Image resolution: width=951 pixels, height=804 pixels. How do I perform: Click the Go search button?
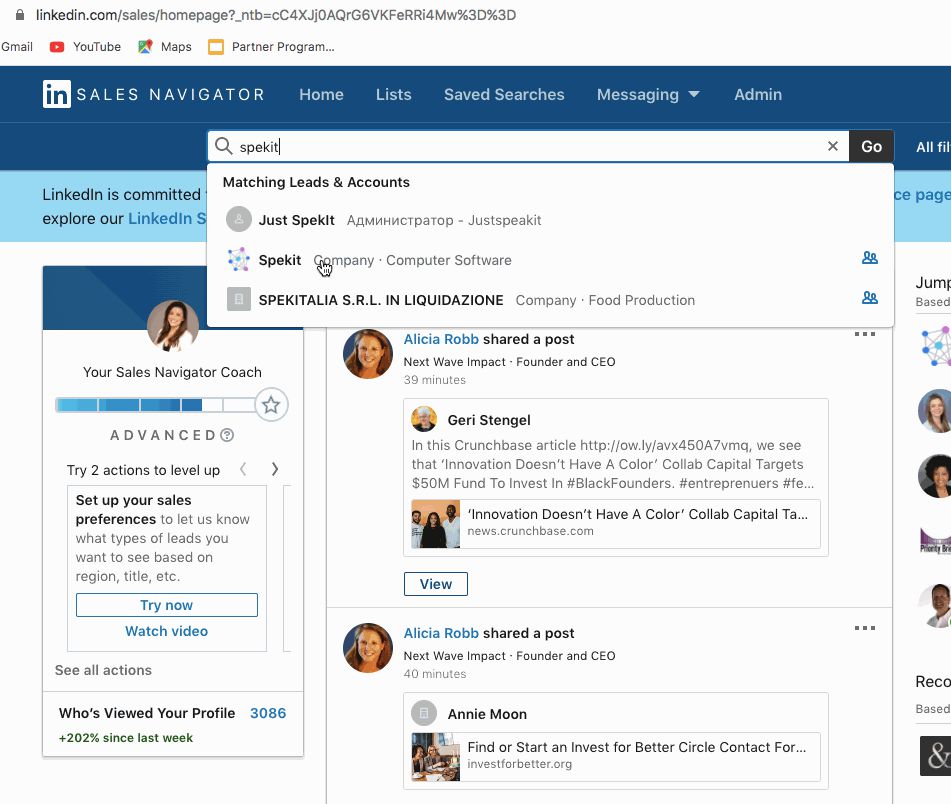point(872,146)
